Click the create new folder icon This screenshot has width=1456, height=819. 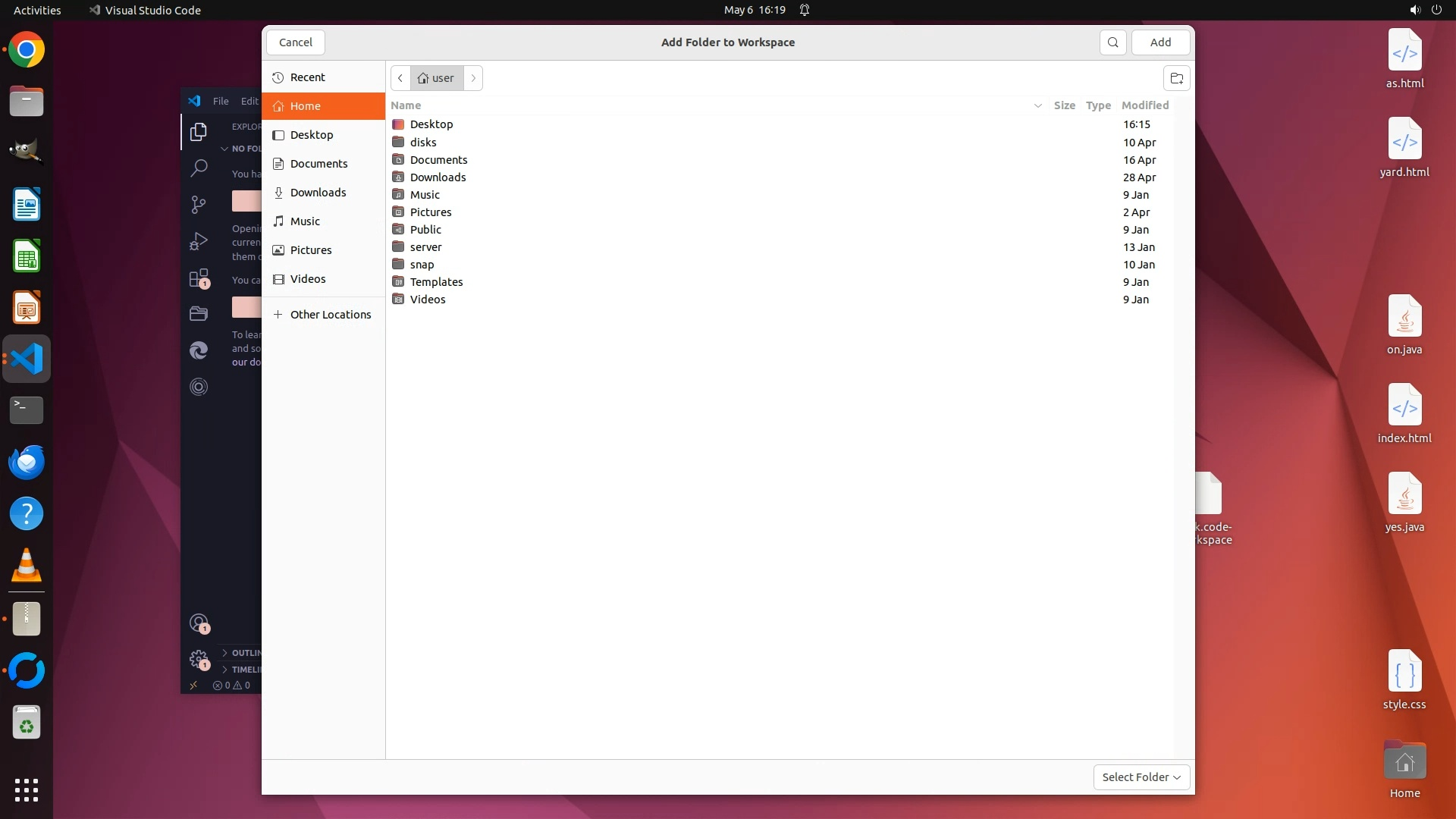[x=1176, y=78]
